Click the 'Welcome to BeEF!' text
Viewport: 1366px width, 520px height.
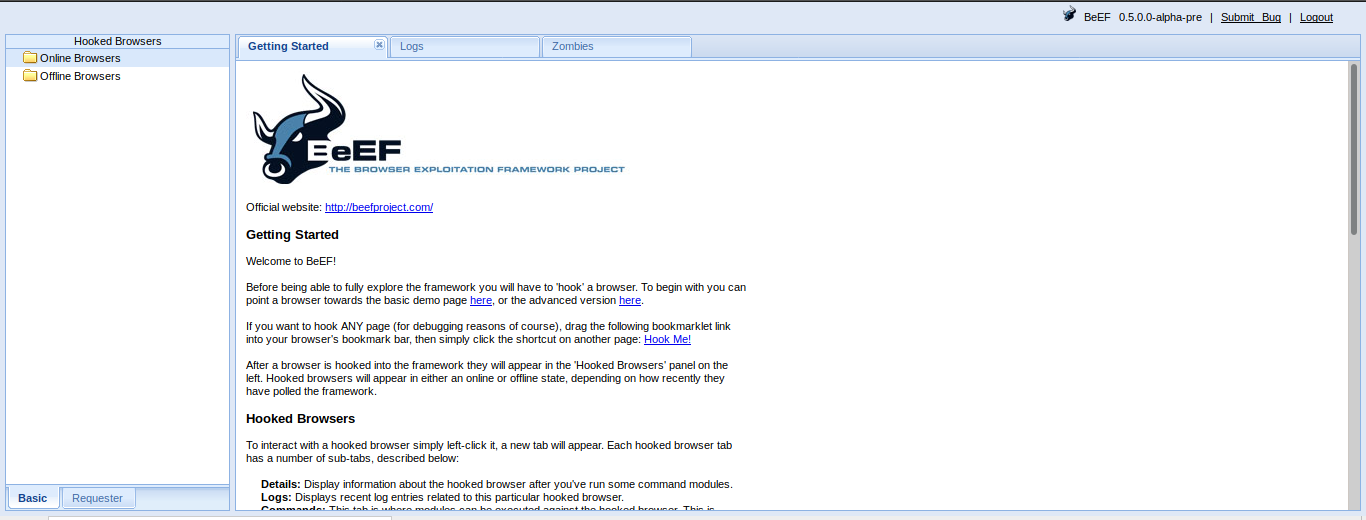[291, 261]
